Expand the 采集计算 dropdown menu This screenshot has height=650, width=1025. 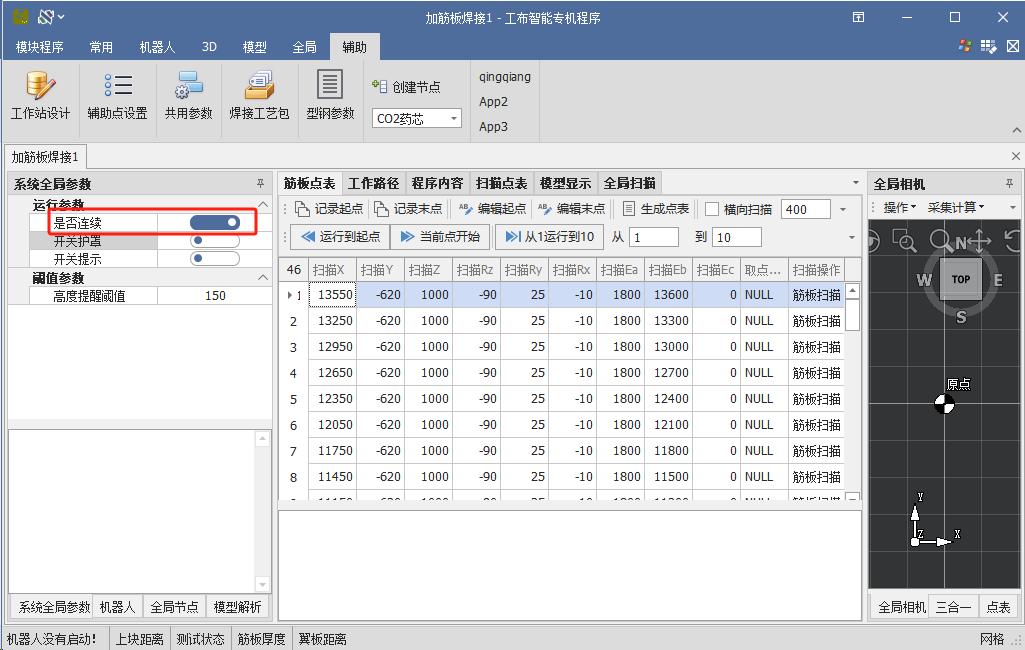[956, 207]
